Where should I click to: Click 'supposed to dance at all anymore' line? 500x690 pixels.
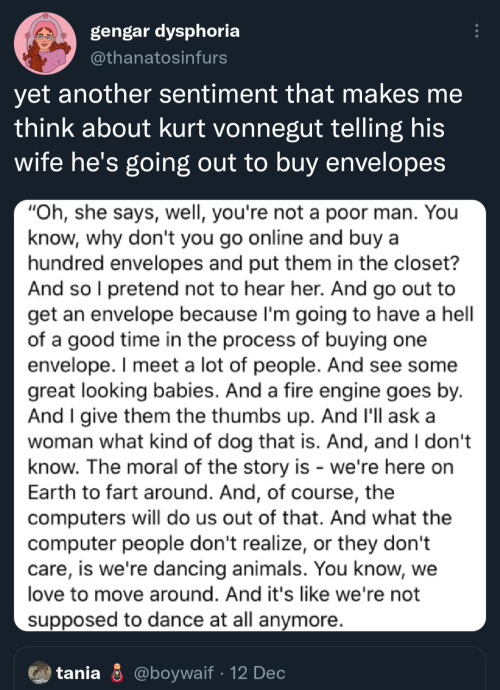tap(185, 620)
